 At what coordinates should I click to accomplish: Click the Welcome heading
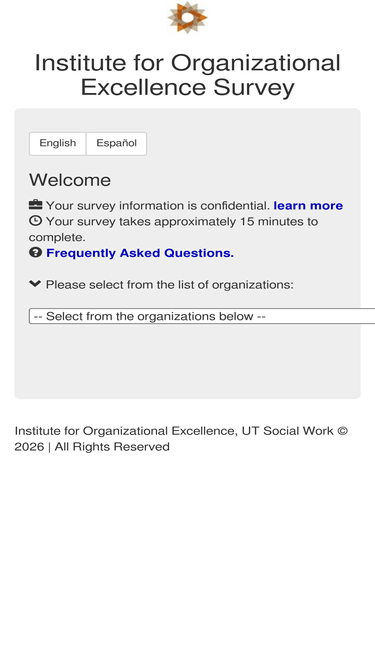[70, 180]
